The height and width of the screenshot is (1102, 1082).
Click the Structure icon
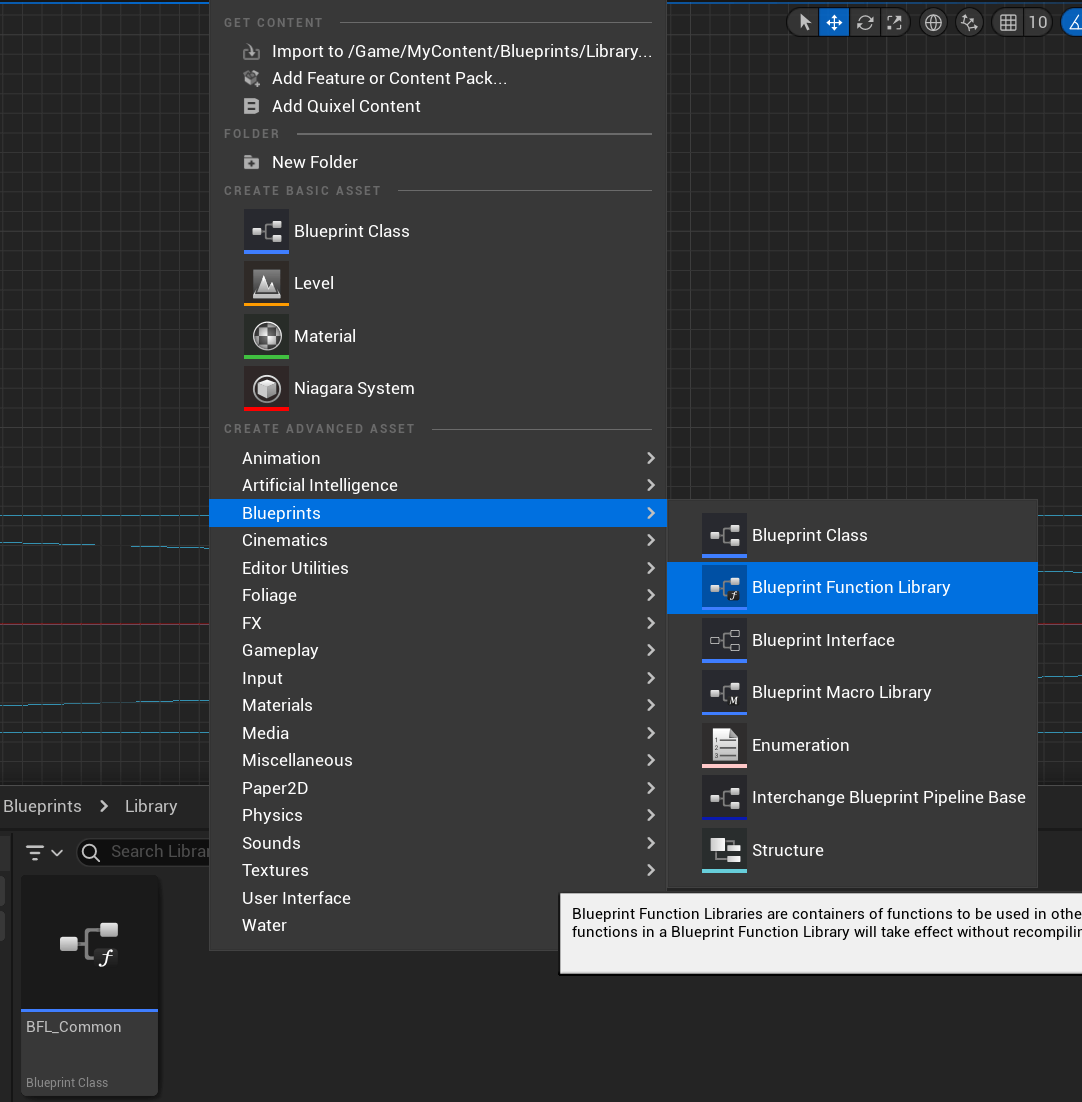click(724, 850)
